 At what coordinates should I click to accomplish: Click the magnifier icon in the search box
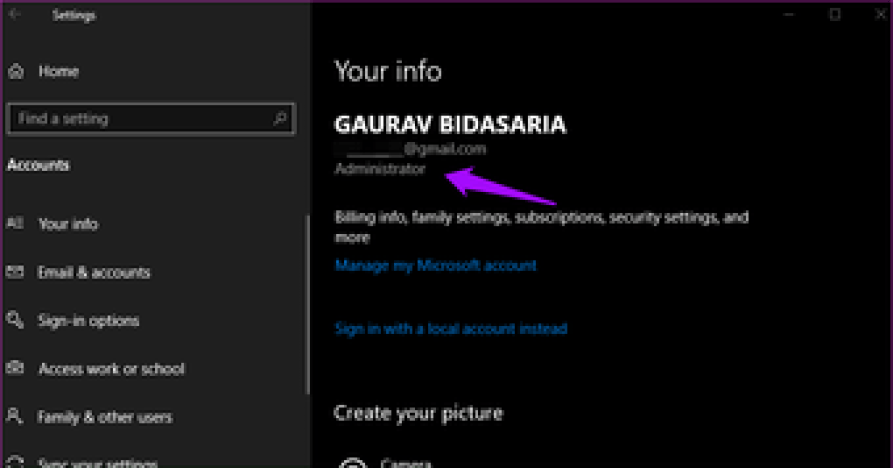[280, 119]
